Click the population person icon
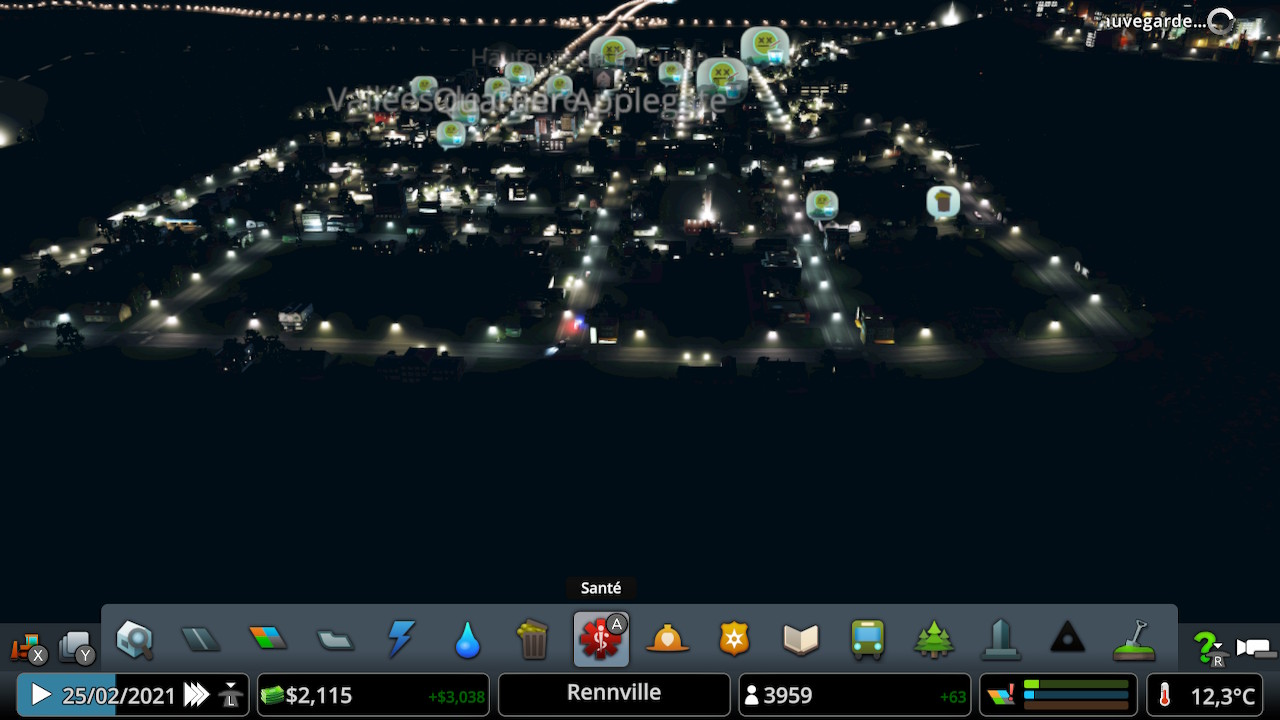The width and height of the screenshot is (1280, 720). [x=751, y=695]
